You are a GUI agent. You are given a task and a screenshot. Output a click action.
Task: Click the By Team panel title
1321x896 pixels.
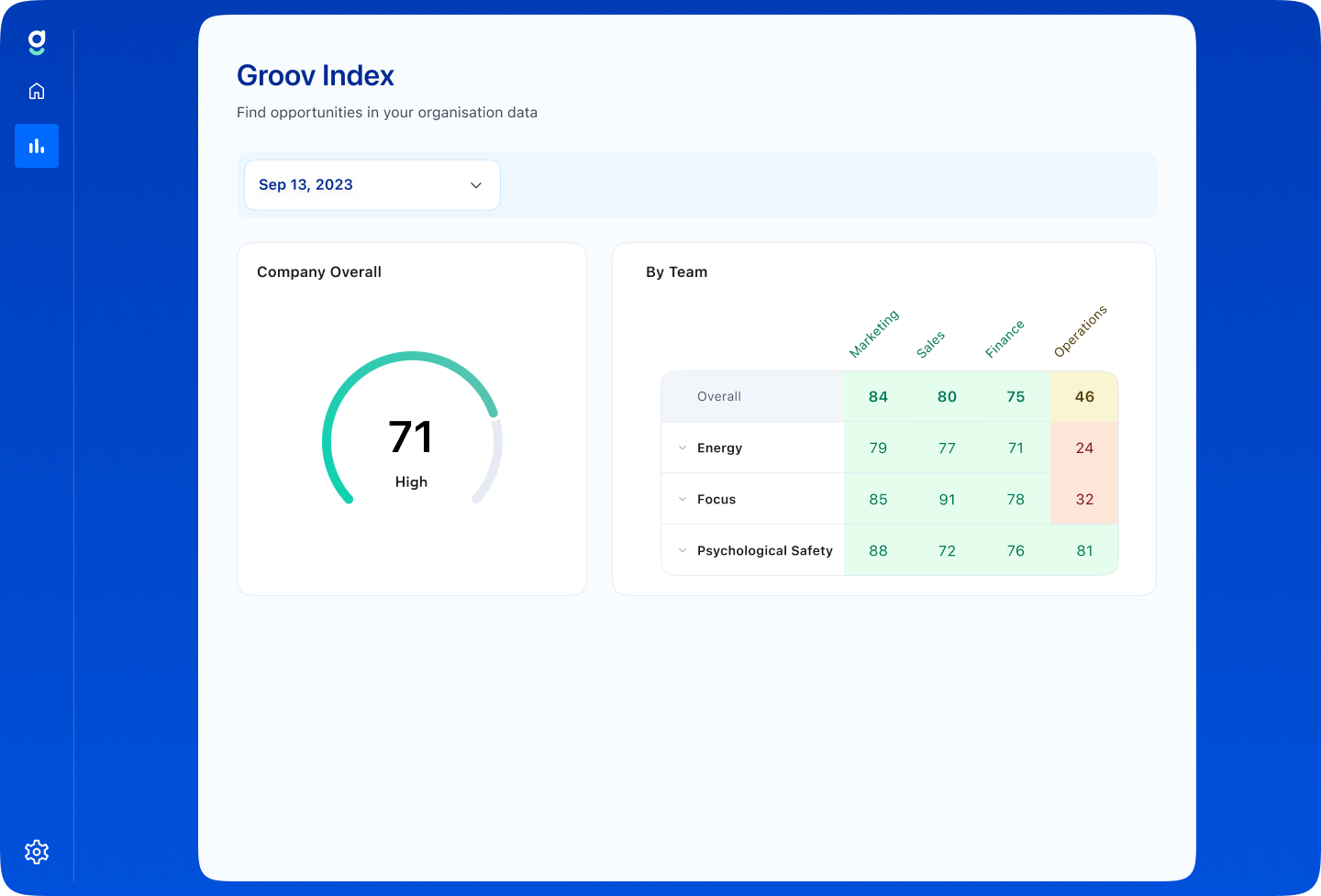[676, 271]
